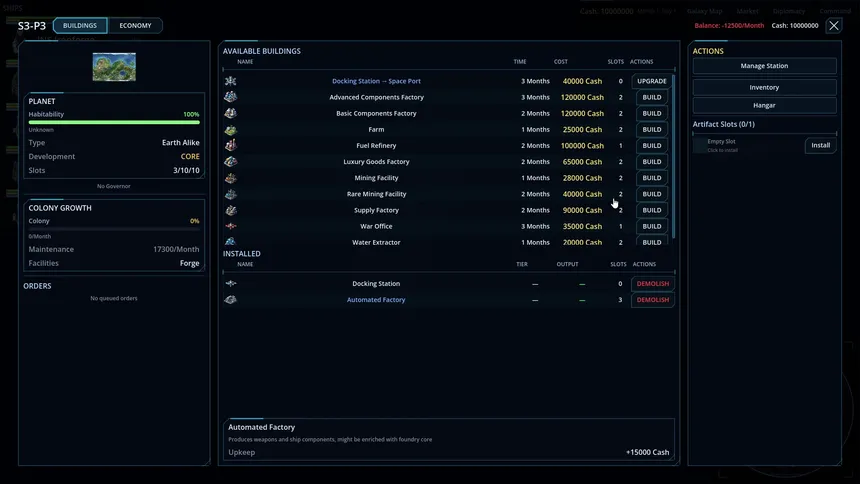
Task: Build the Luxury Goods Factory
Action: [652, 162]
